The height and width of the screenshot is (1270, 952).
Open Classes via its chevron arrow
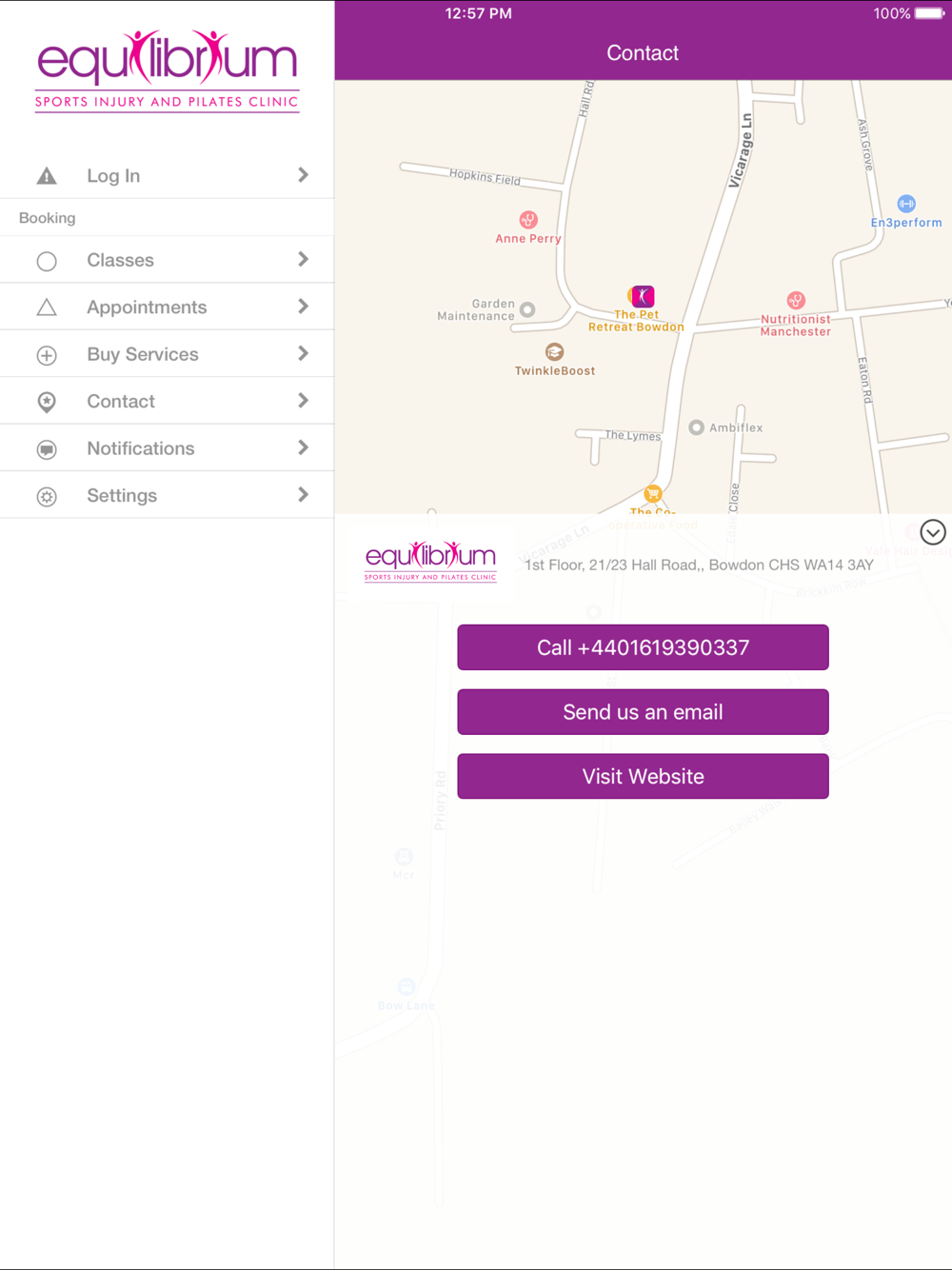[303, 259]
